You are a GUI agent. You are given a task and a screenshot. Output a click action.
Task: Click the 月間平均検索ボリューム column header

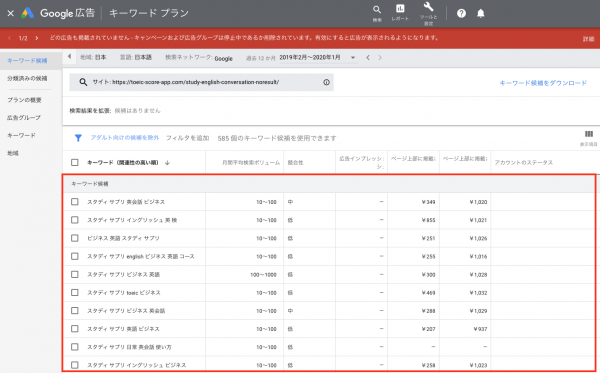tap(251, 163)
